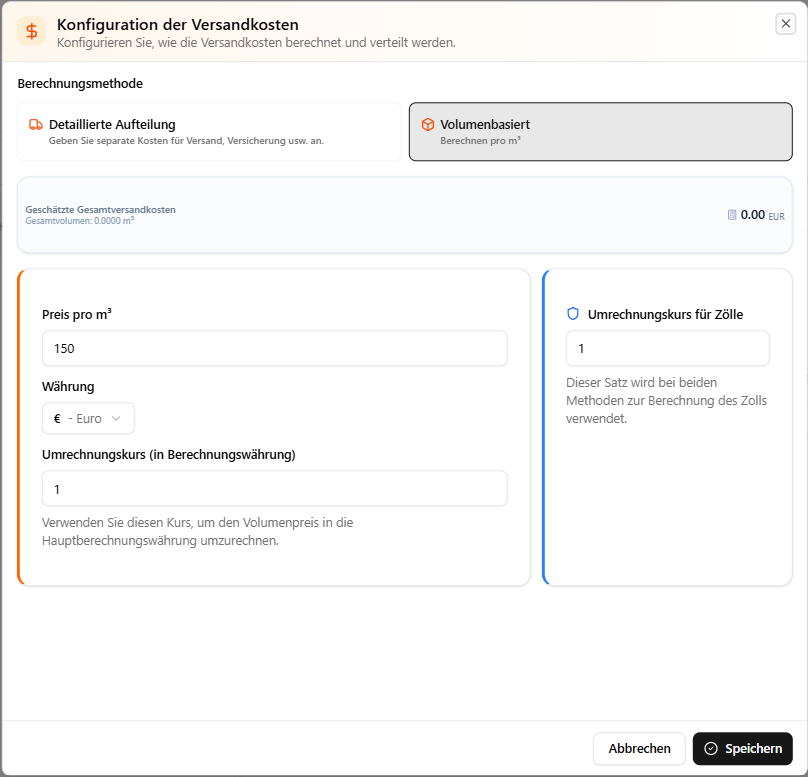
Task: Select the Detaillierte Aufteilung calculation method
Action: tap(209, 132)
